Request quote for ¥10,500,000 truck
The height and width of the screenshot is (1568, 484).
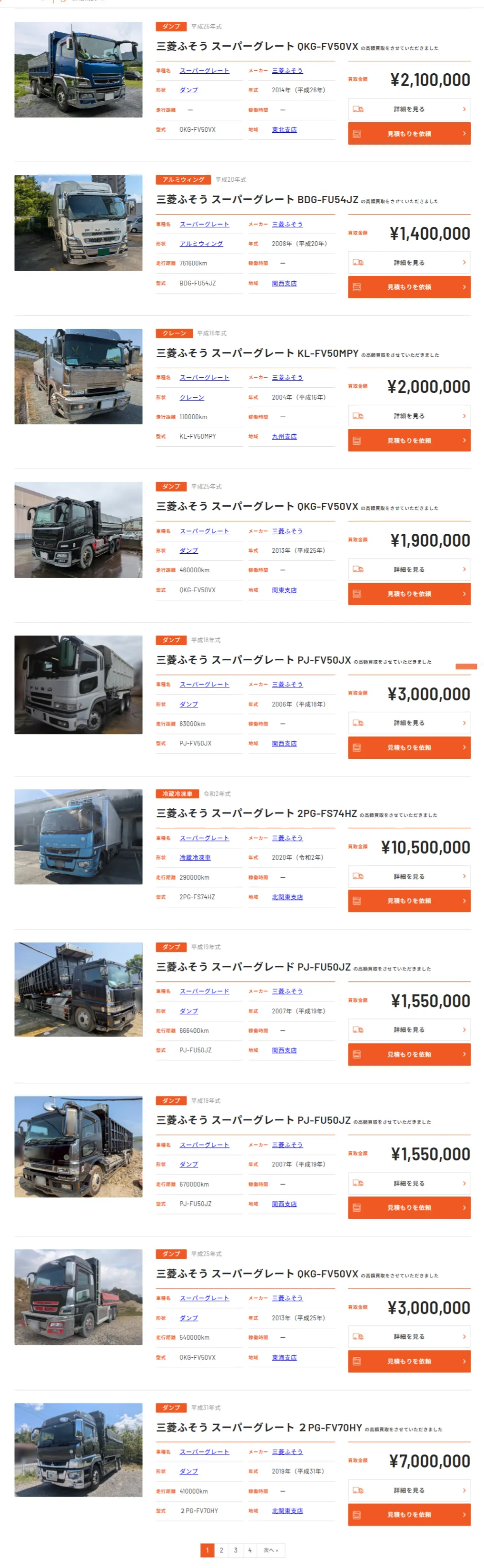(409, 901)
